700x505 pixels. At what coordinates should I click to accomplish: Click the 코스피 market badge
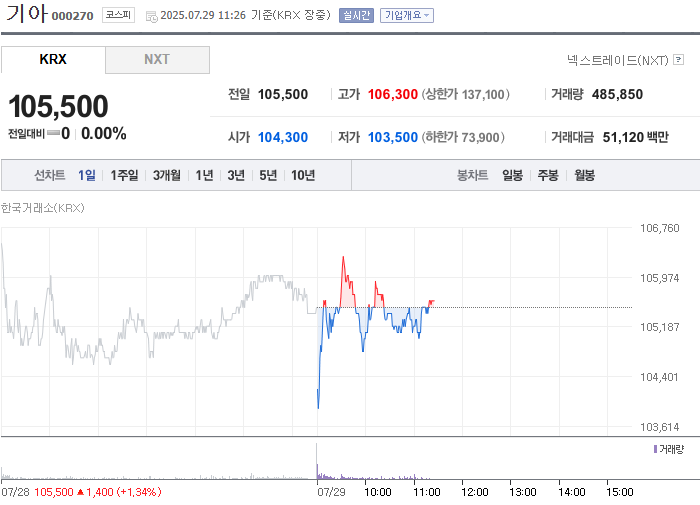tap(118, 15)
